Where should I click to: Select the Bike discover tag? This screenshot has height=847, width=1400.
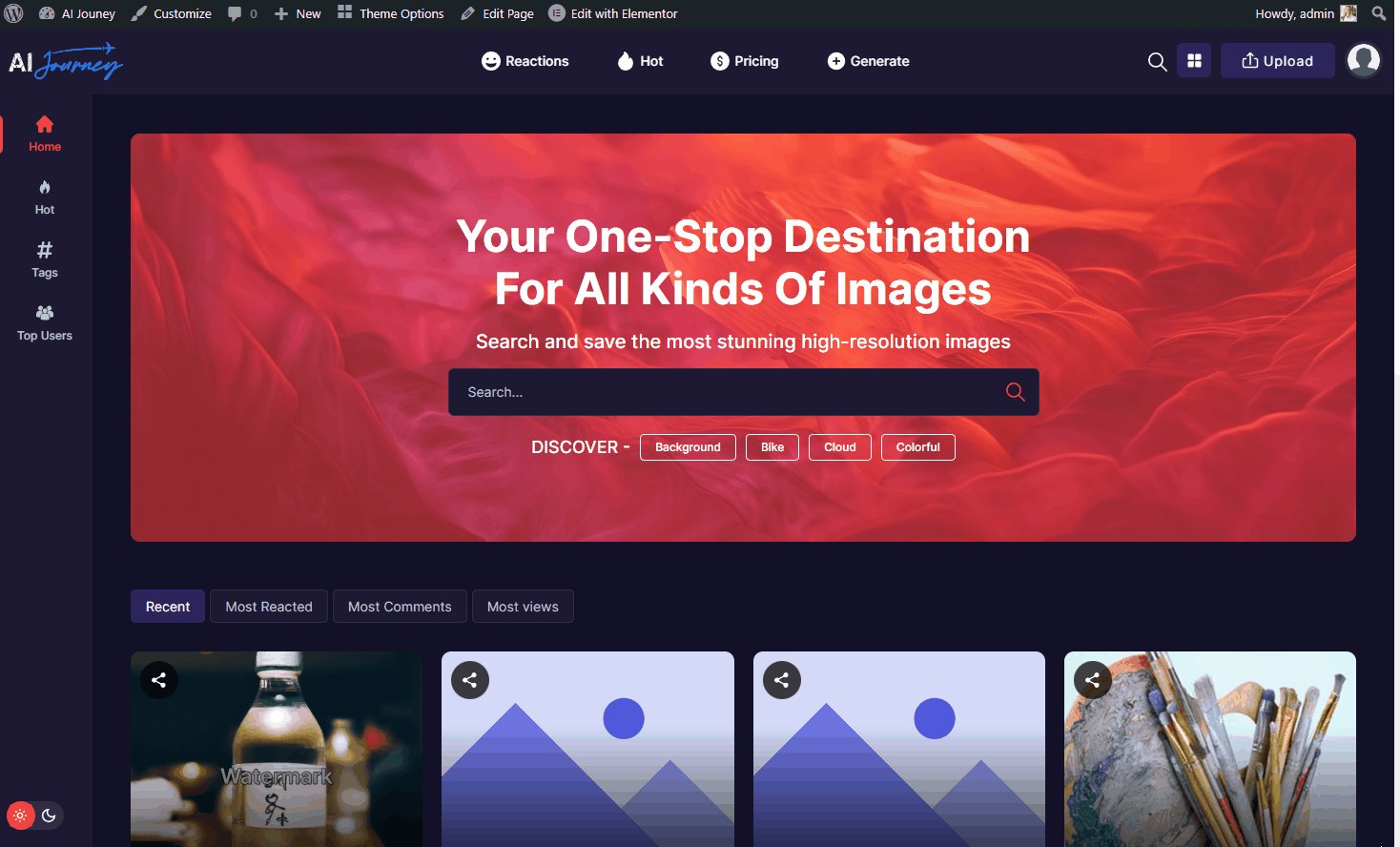pyautogui.click(x=772, y=447)
